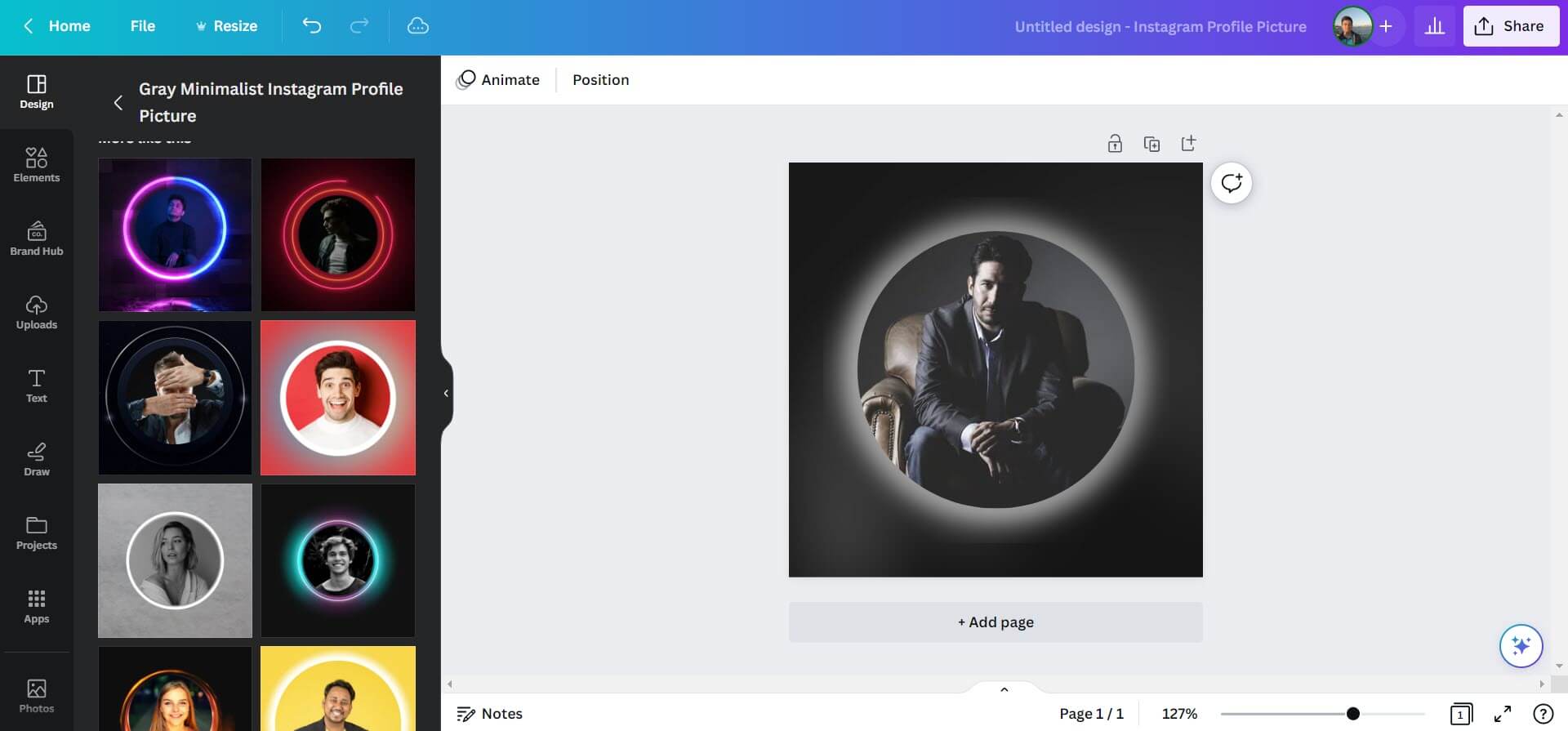Toggle fullscreen presentation mode
This screenshot has width=1568, height=731.
coord(1502,714)
